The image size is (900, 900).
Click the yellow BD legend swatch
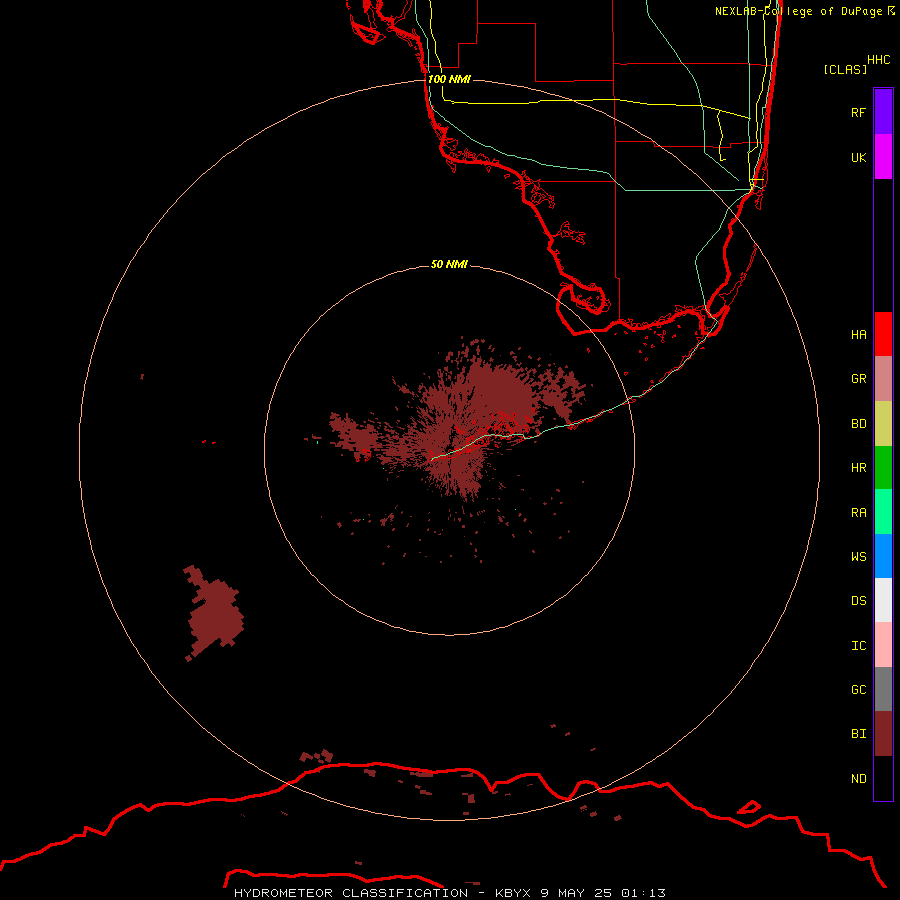883,423
